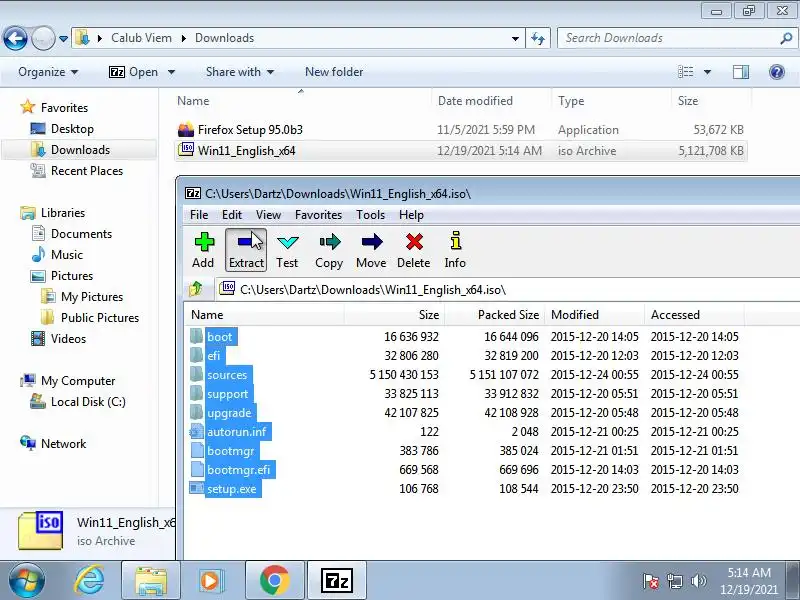Click the green Add plus icon
This screenshot has height=600, width=800.
click(x=204, y=242)
